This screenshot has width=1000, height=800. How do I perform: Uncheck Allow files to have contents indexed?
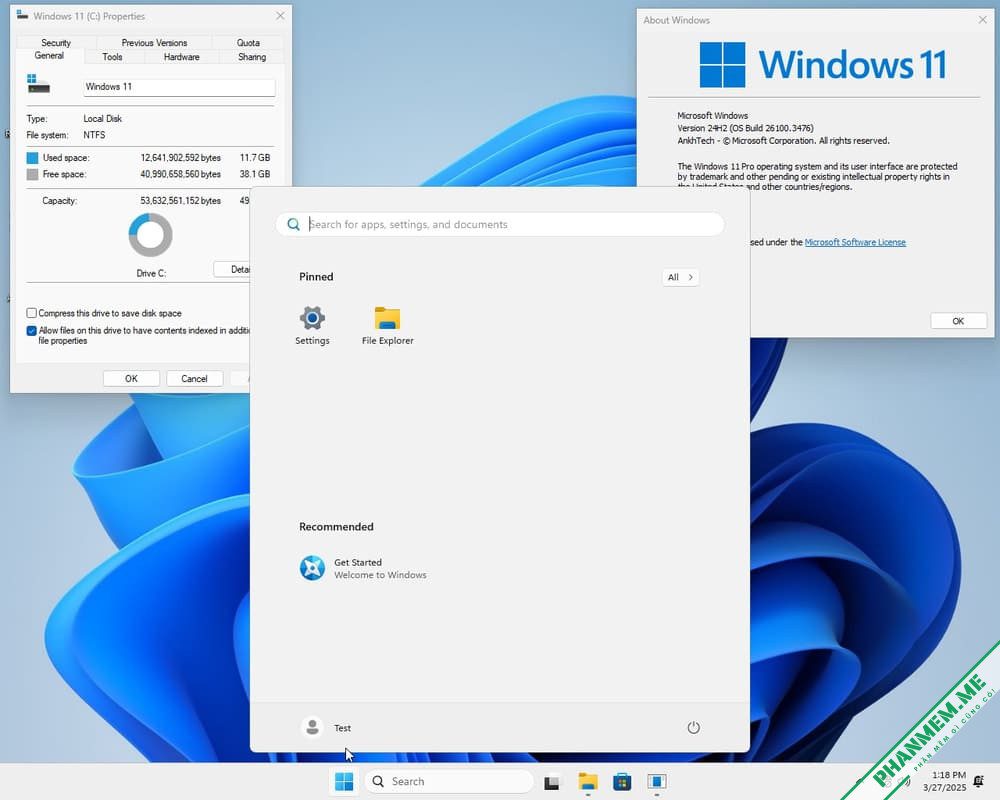[31, 330]
